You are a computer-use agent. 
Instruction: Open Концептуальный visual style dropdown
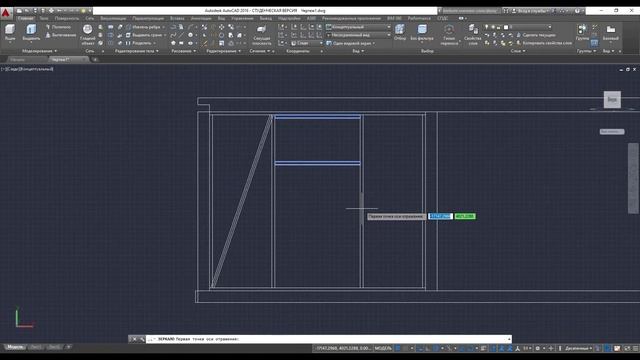[x=358, y=27]
